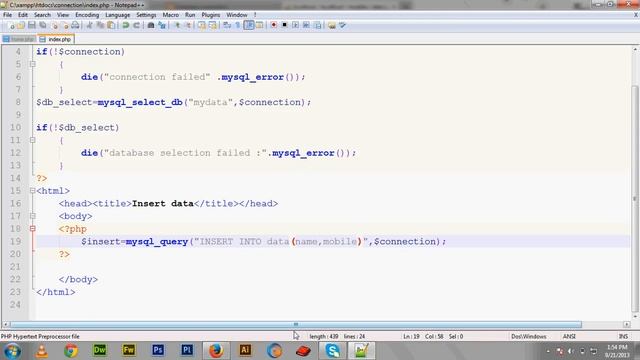Zoom out using the toolbar icon
640x360 pixels.
pyautogui.click(x=188, y=25)
